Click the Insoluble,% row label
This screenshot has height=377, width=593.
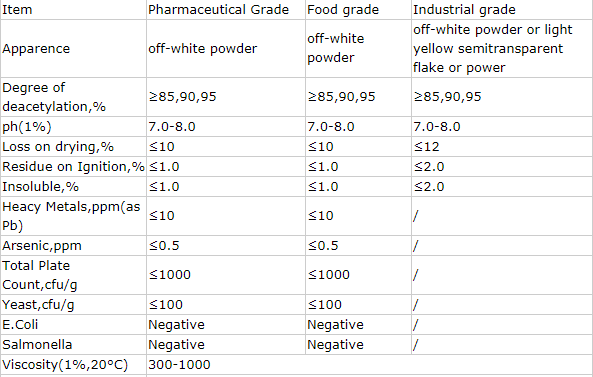click(40, 187)
